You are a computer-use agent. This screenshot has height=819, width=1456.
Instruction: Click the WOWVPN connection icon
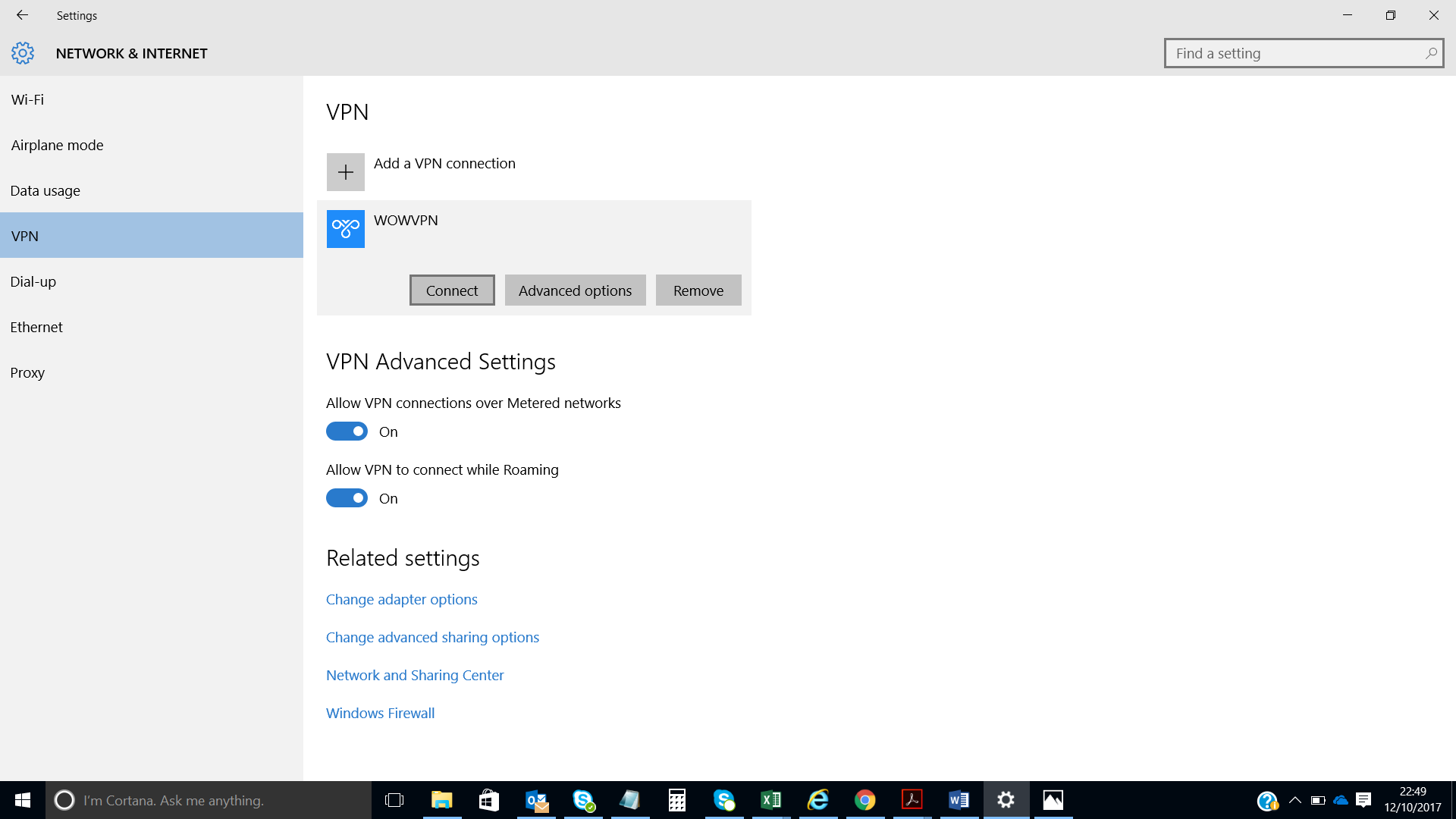click(345, 229)
